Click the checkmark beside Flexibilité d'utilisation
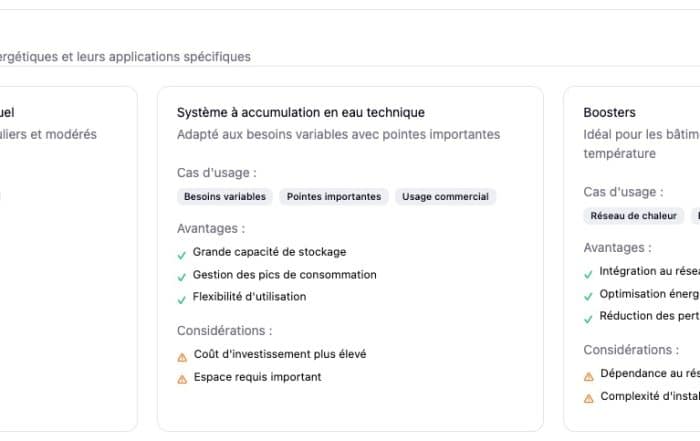The width and height of the screenshot is (700, 441). tap(182, 298)
